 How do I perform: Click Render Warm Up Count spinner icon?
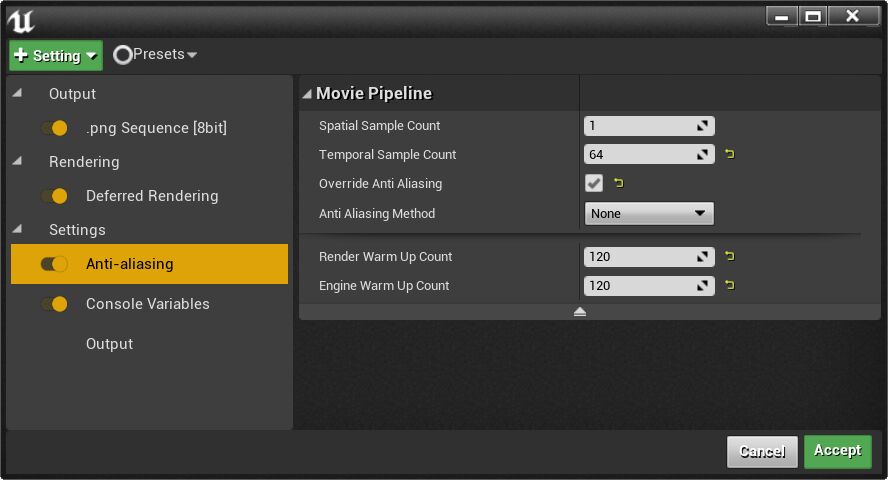(x=702, y=256)
